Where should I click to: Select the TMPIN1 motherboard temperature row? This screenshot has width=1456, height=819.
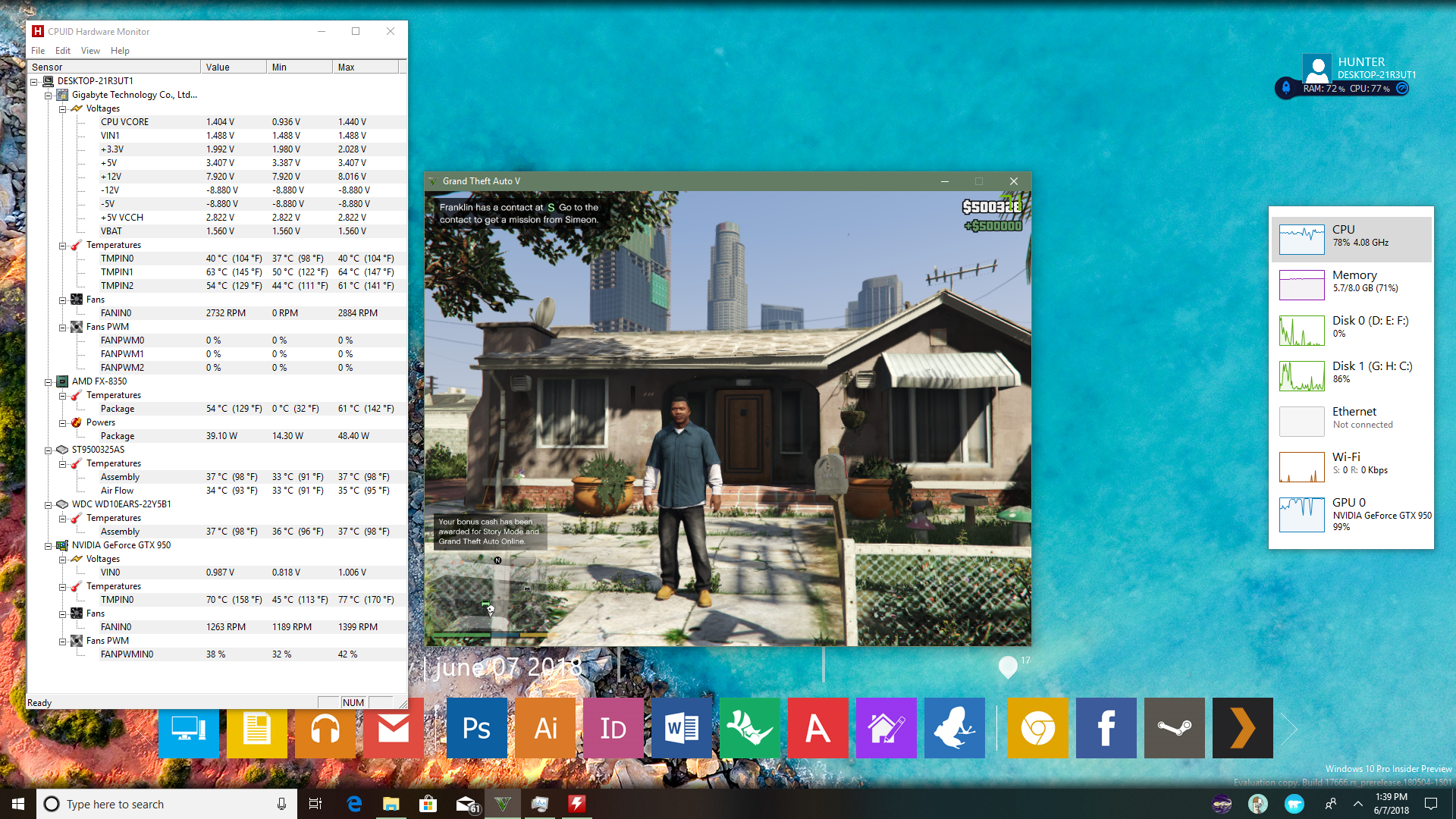(x=217, y=272)
